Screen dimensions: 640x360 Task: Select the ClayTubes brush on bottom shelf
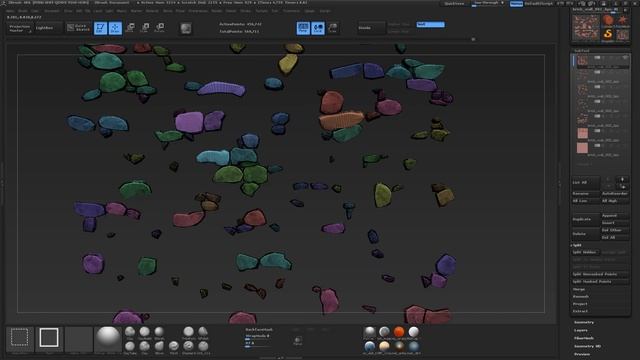(x=130, y=347)
